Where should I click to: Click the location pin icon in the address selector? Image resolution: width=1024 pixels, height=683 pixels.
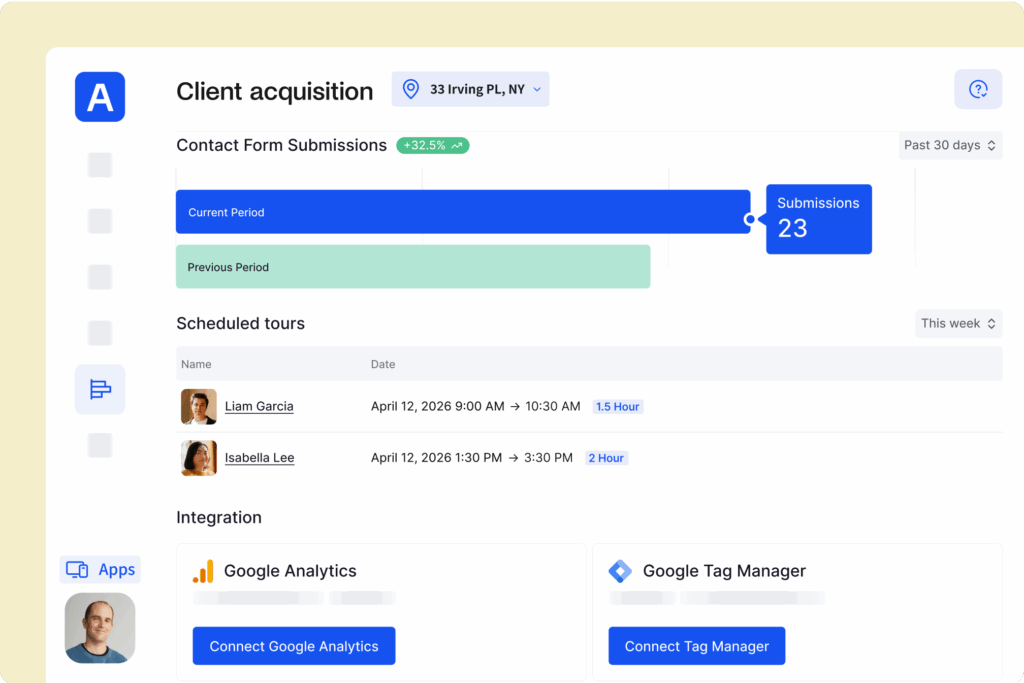tap(410, 89)
